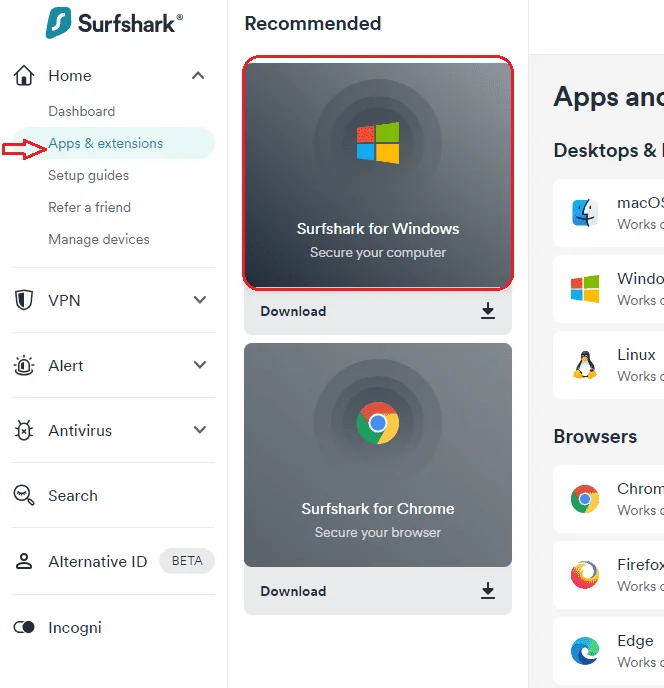Click the Edge icon under Browsers
Screen dimensions: 664x688
585,651
